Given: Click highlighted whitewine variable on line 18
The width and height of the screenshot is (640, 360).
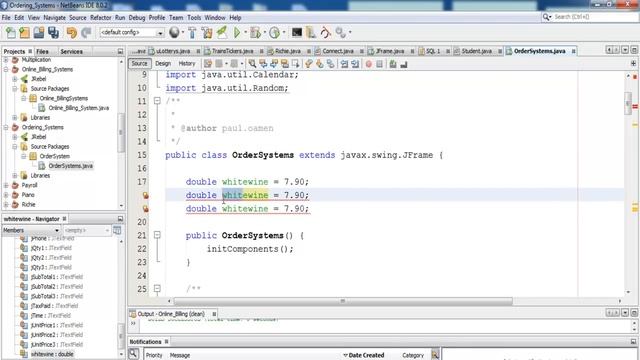Looking at the screenshot, I should [245, 196].
